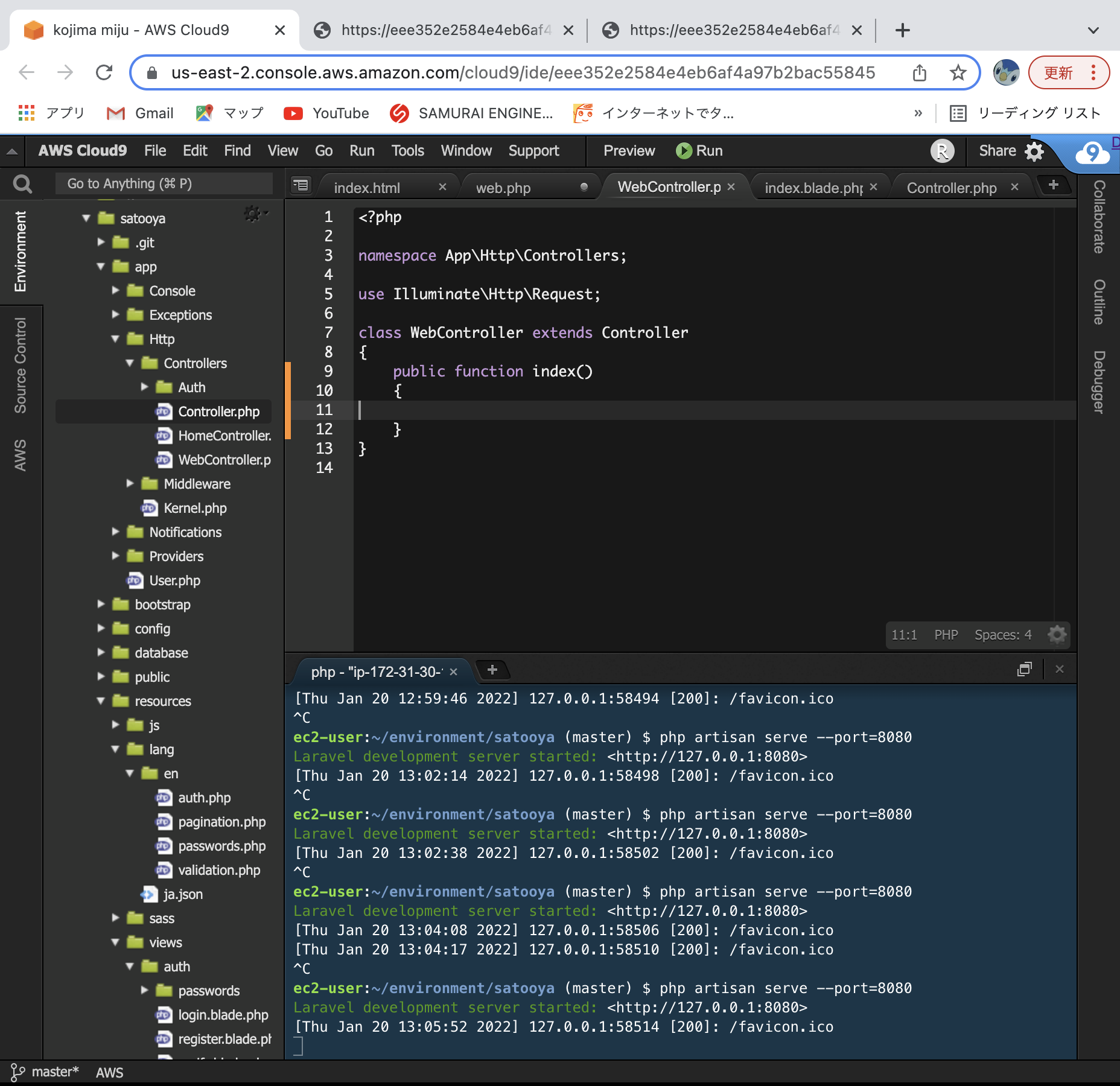This screenshot has height=1086, width=1120.
Task: Expand the Middleware folder
Action: coord(130,484)
